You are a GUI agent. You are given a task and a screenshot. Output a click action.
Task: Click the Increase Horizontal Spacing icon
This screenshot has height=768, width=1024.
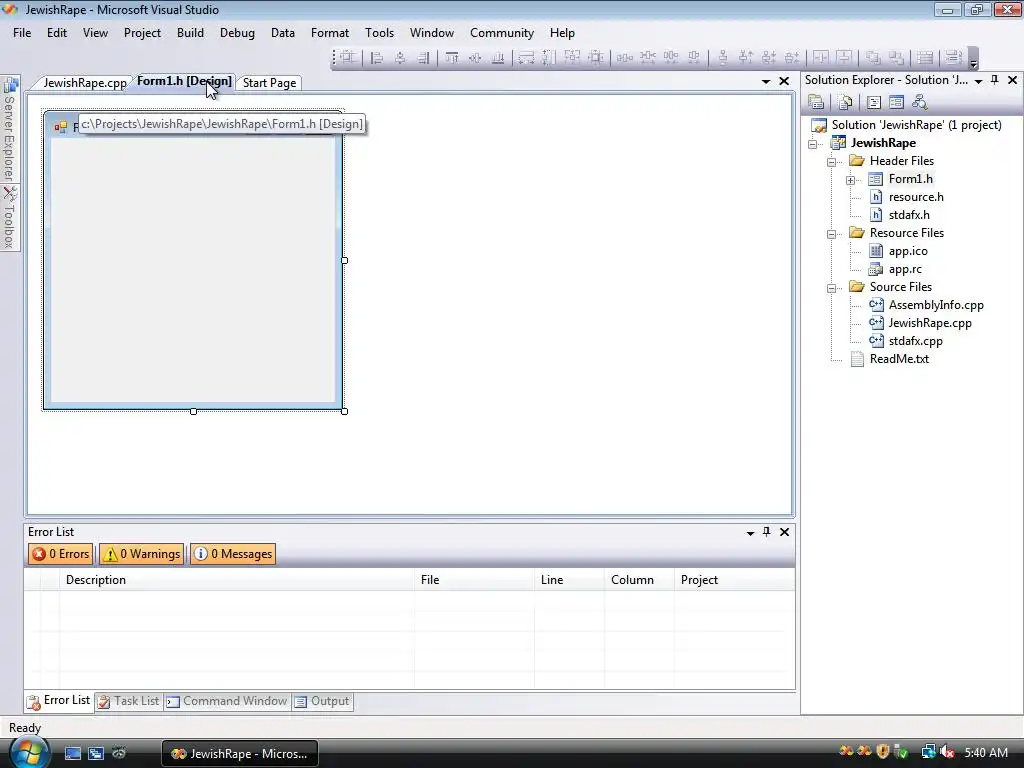click(647, 58)
